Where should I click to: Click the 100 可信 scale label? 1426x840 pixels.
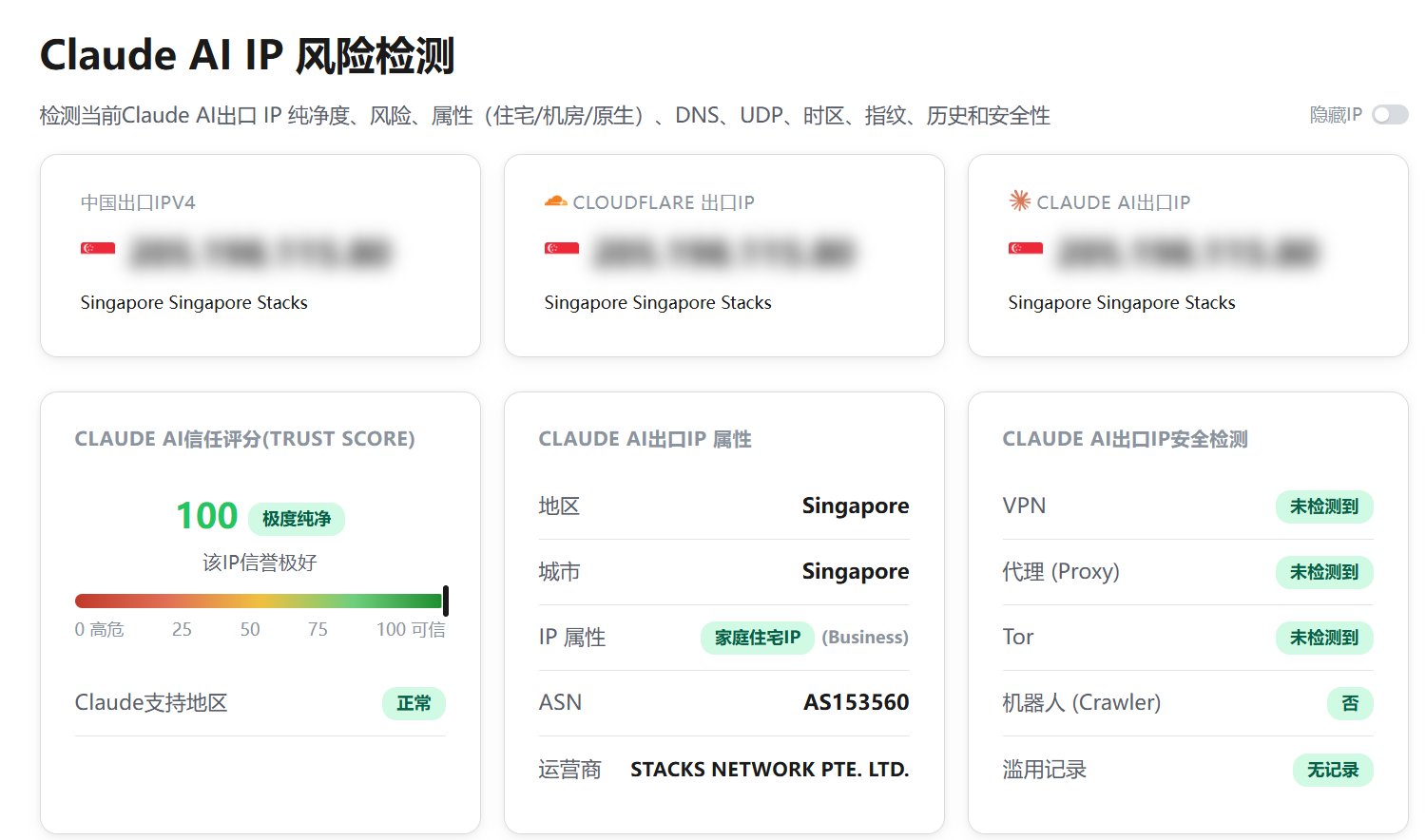pyautogui.click(x=411, y=629)
